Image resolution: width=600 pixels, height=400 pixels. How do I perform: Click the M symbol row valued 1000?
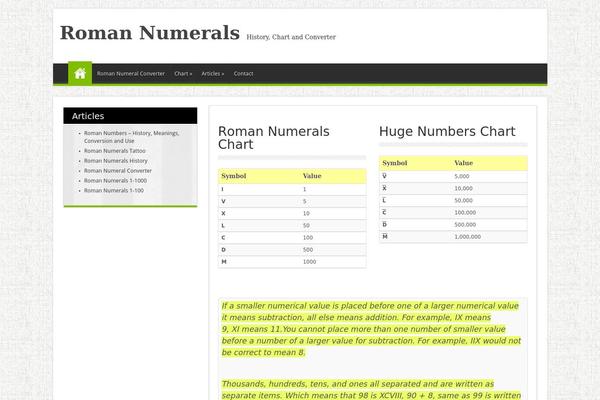click(292, 262)
